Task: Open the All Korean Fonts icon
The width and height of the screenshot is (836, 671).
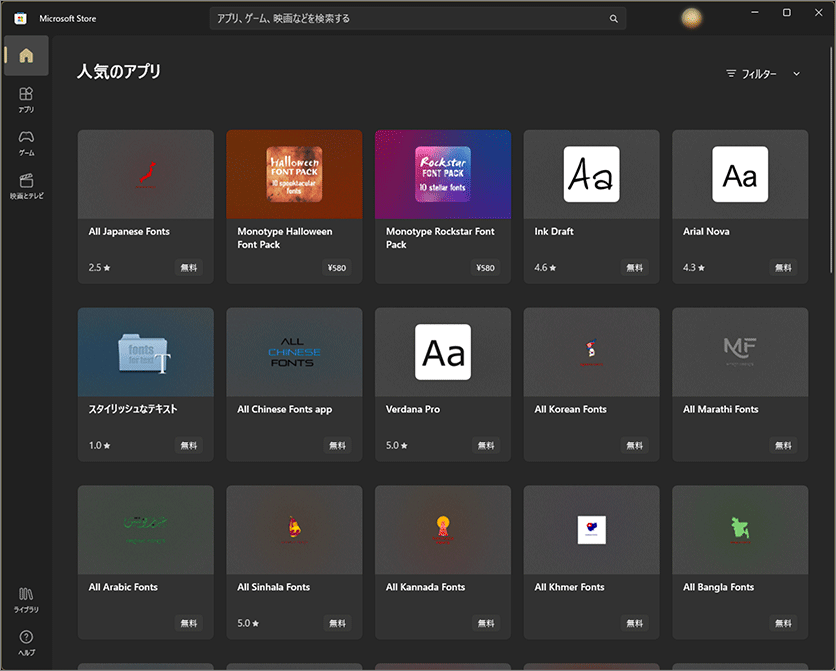Action: (592, 352)
